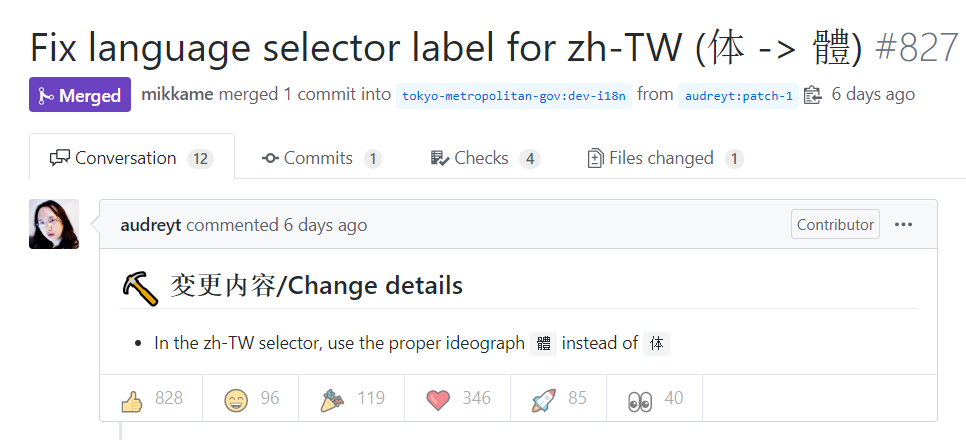Open mikkame's user profile link
This screenshot has height=440, width=966.
177,94
